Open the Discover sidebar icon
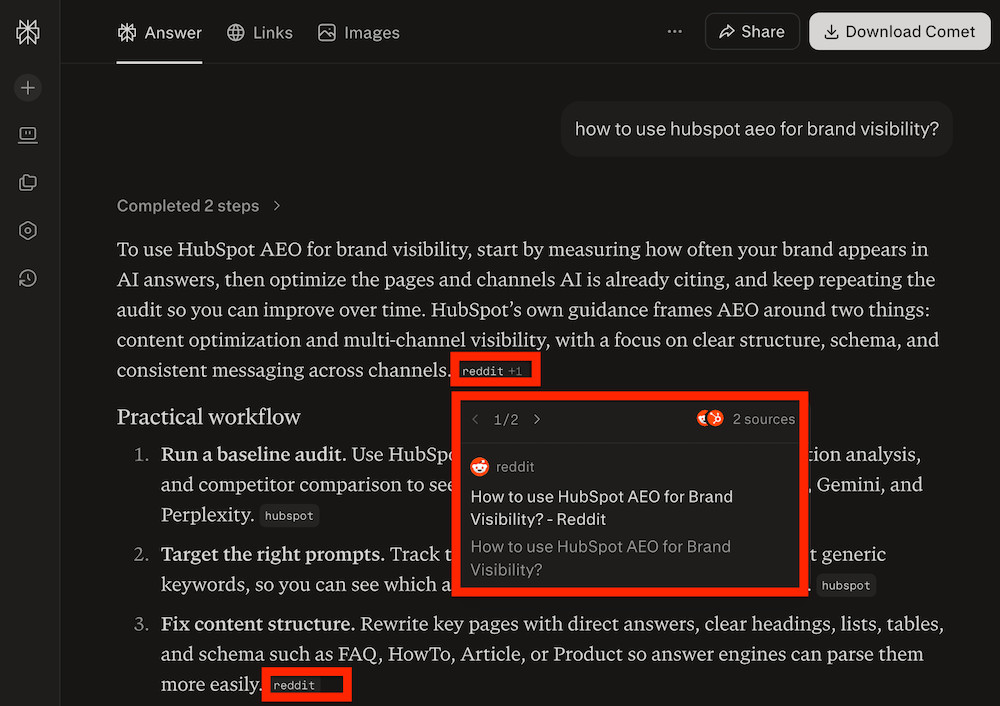 [x=27, y=135]
